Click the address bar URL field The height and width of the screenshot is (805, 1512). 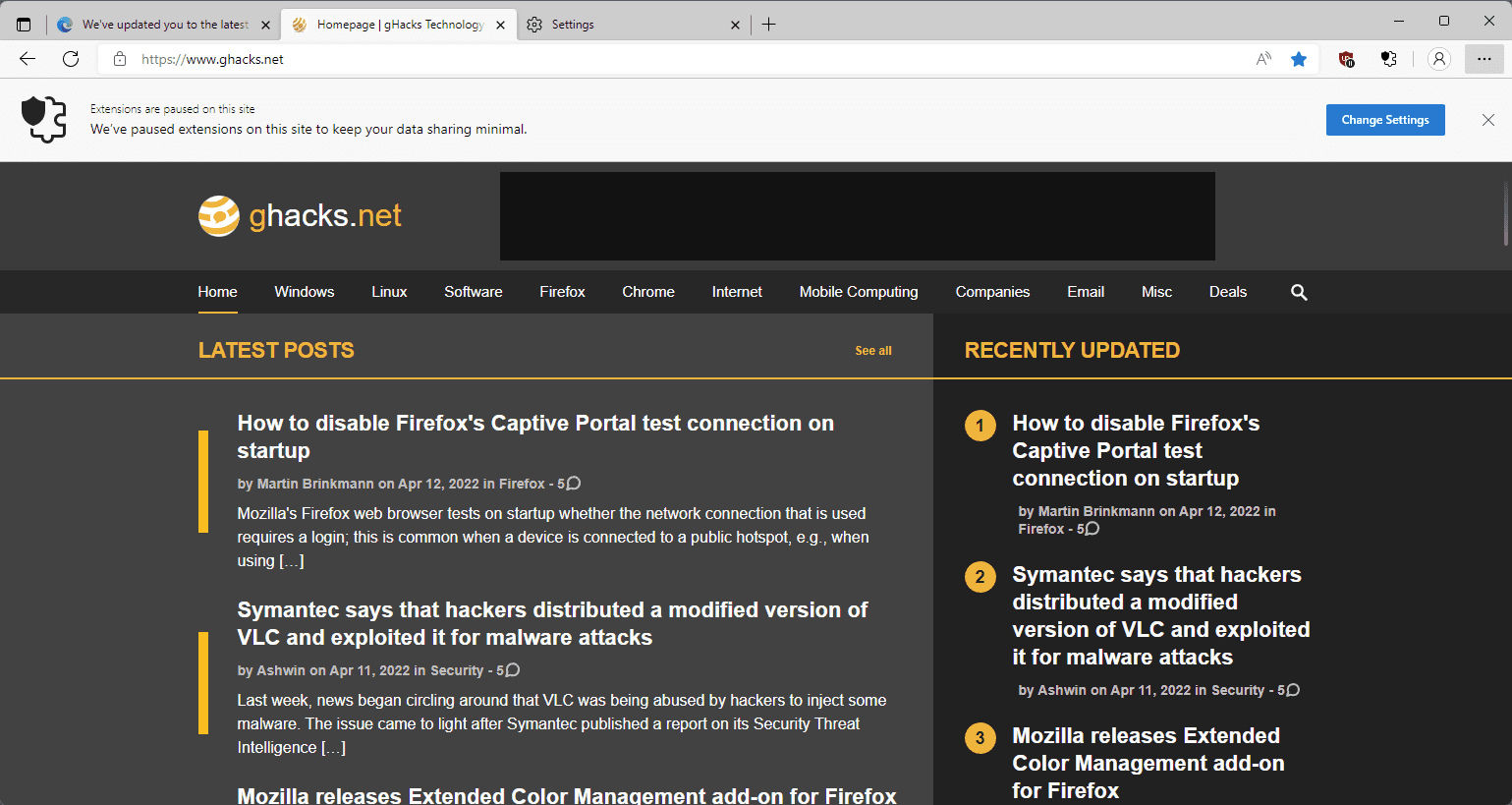point(688,59)
